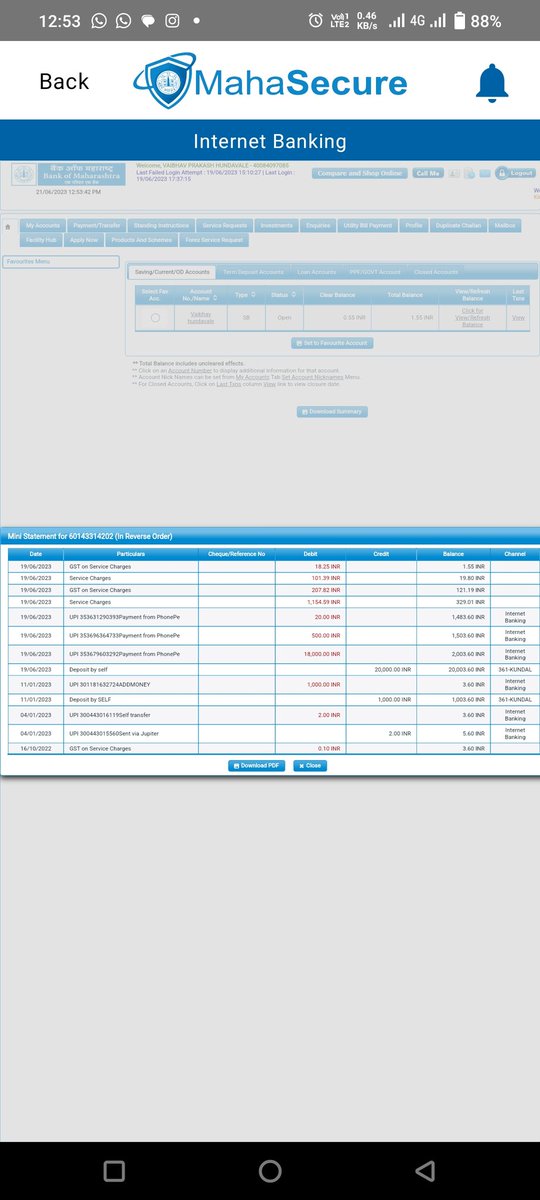This screenshot has height=1200, width=540.
Task: Switch to Closed Accounts tab
Action: coord(436,272)
